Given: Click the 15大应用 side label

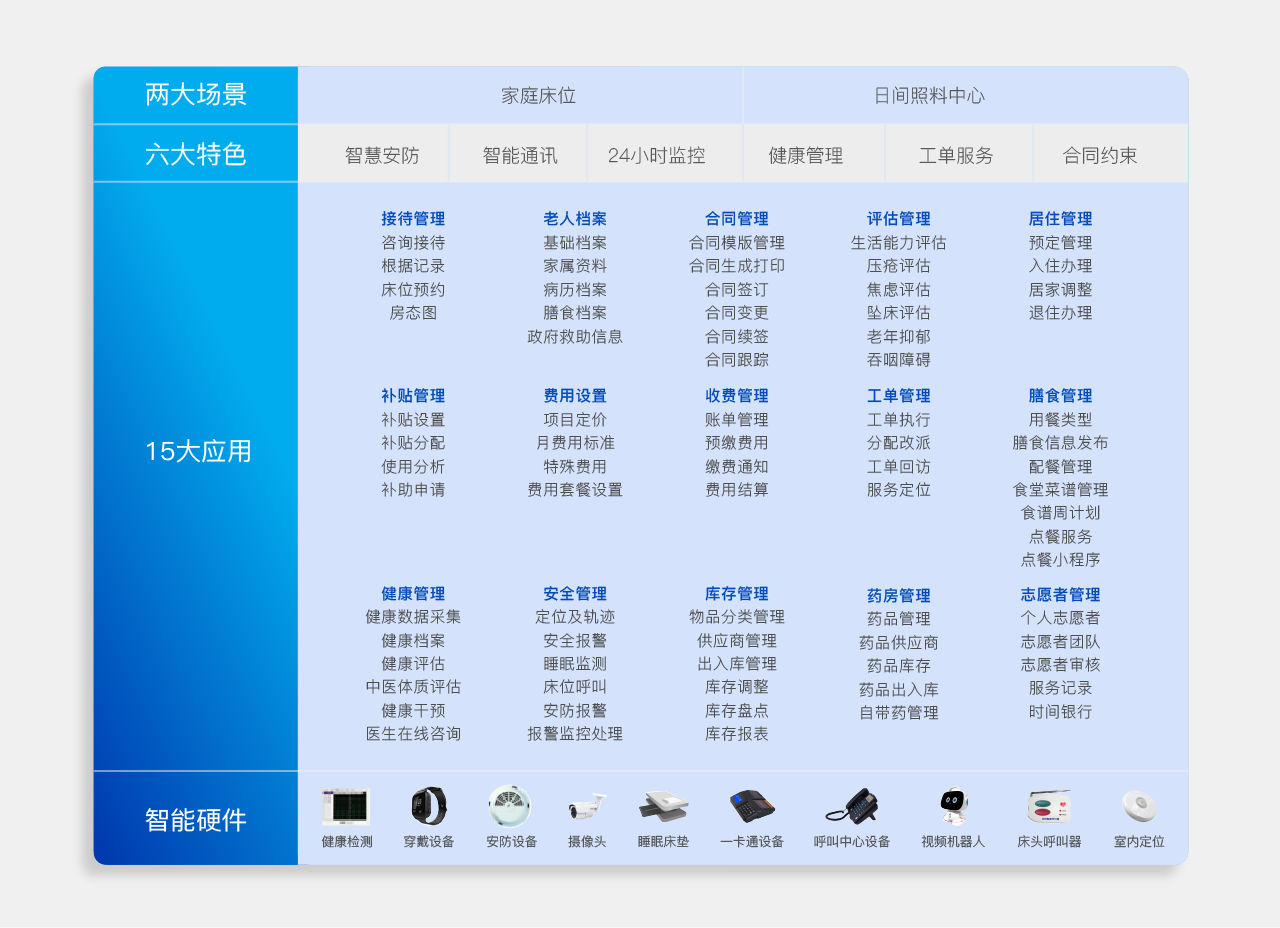Looking at the screenshot, I should pyautogui.click(x=197, y=452).
